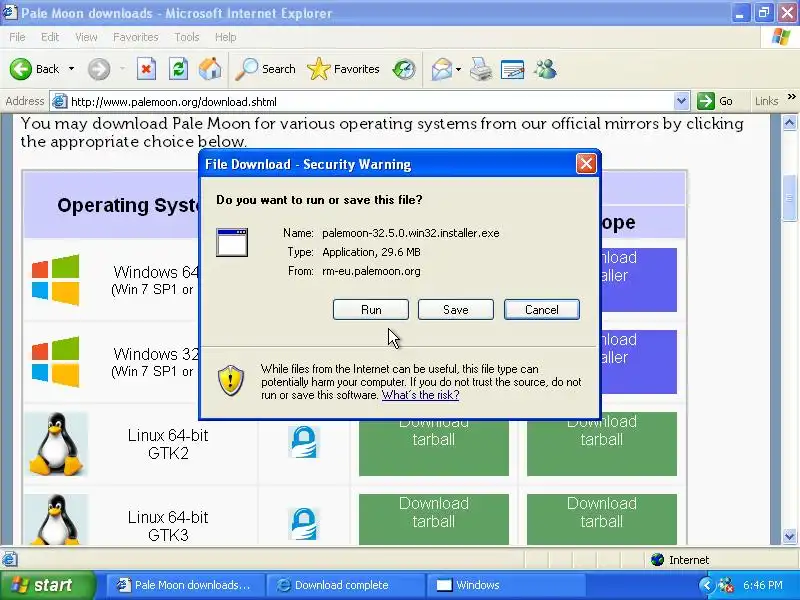Click the GTK3 row padlock signature icon
Viewport: 800px width, 600px height.
[x=304, y=523]
